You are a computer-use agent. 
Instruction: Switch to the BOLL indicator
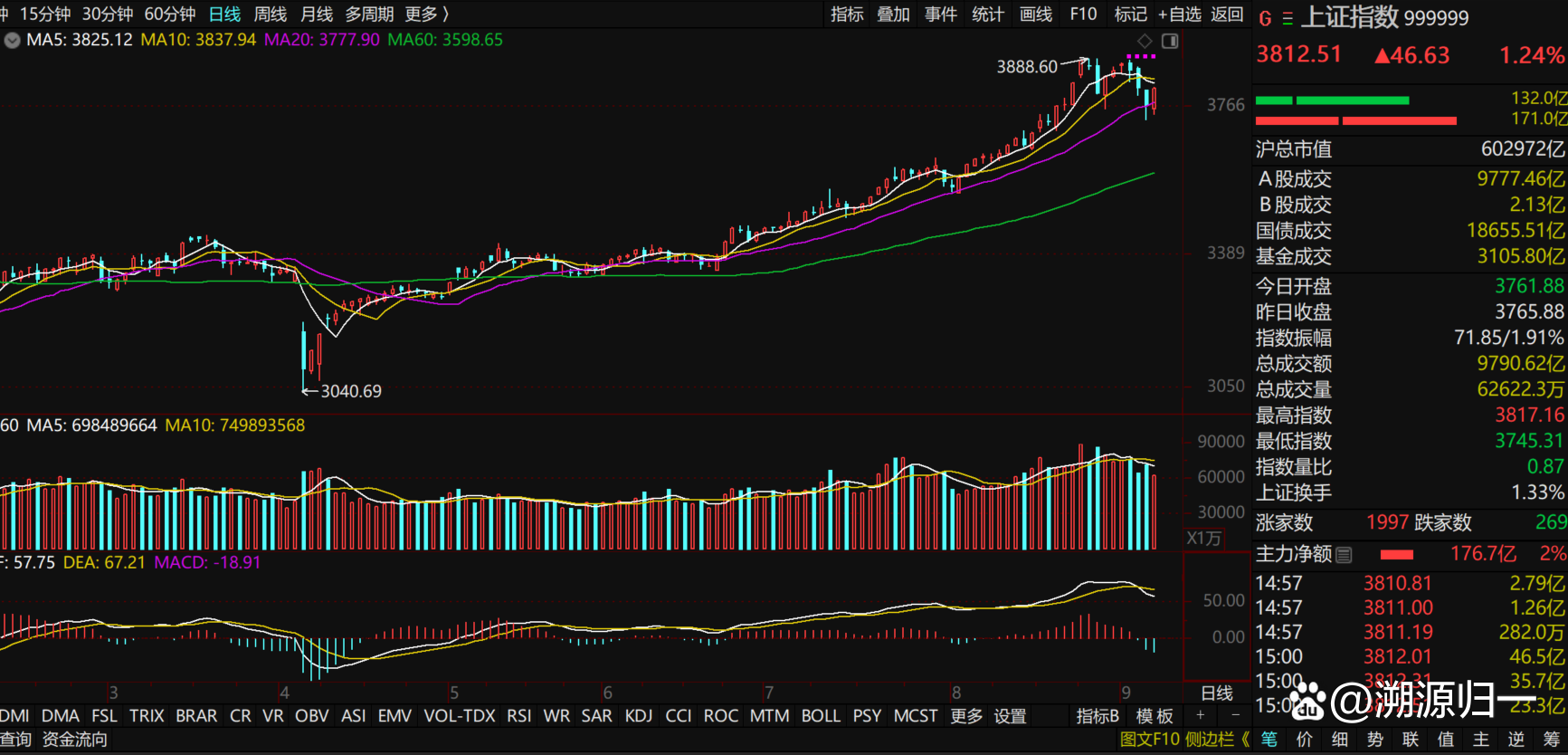(820, 716)
